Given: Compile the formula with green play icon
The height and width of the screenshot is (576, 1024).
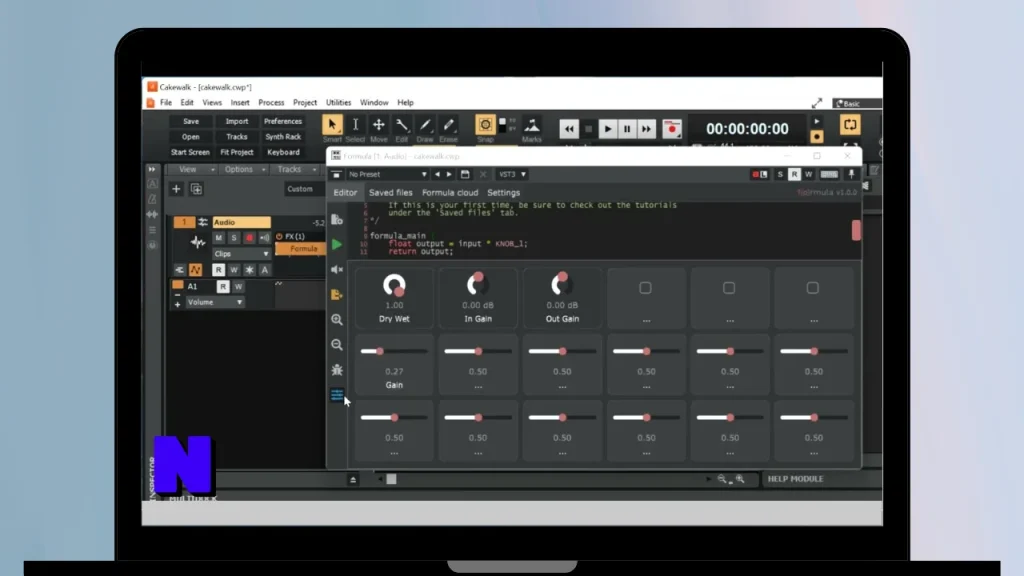Looking at the screenshot, I should (336, 244).
